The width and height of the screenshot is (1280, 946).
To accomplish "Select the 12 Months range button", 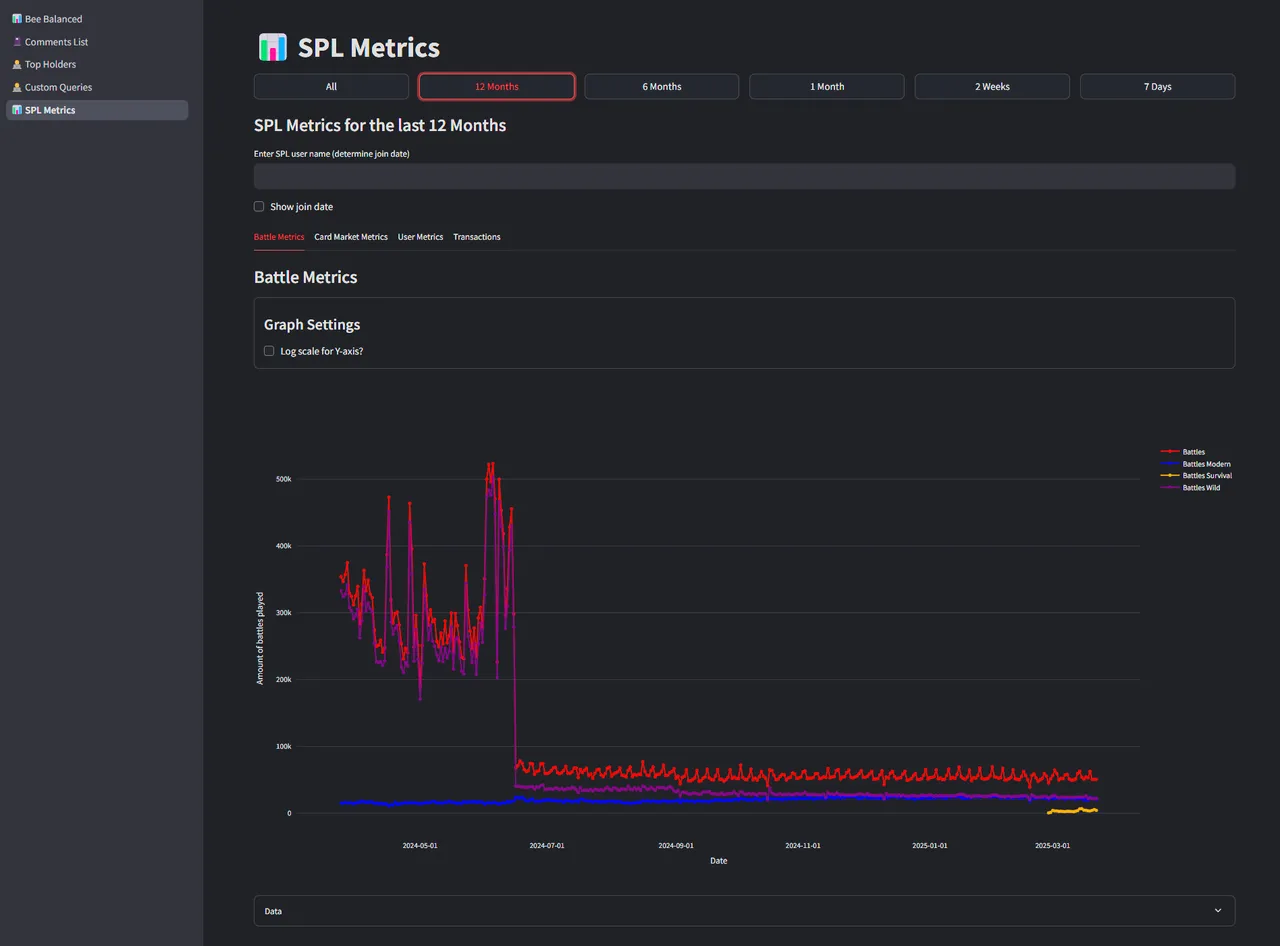I will click(496, 87).
